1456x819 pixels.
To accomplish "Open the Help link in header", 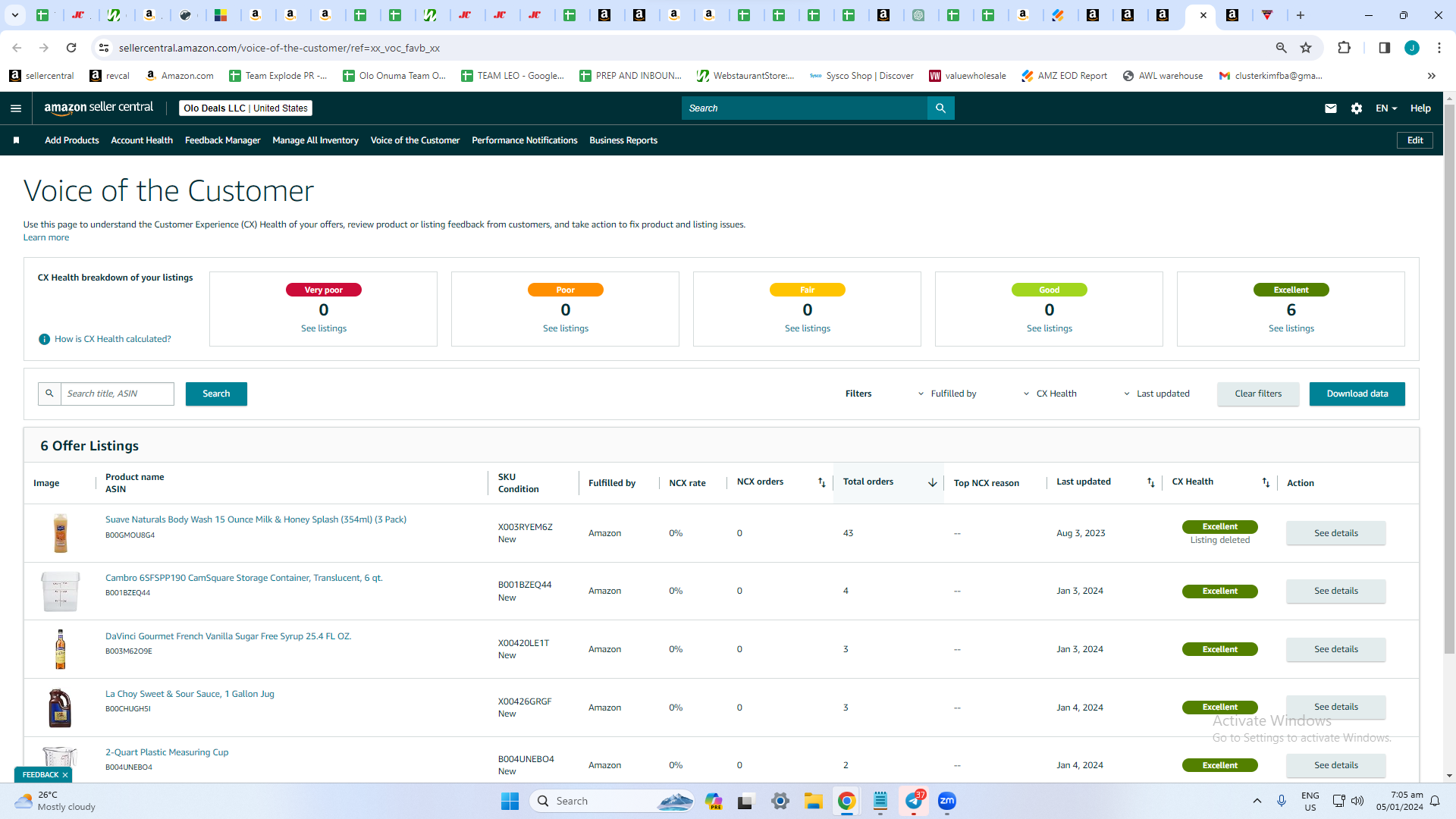I will click(x=1420, y=108).
